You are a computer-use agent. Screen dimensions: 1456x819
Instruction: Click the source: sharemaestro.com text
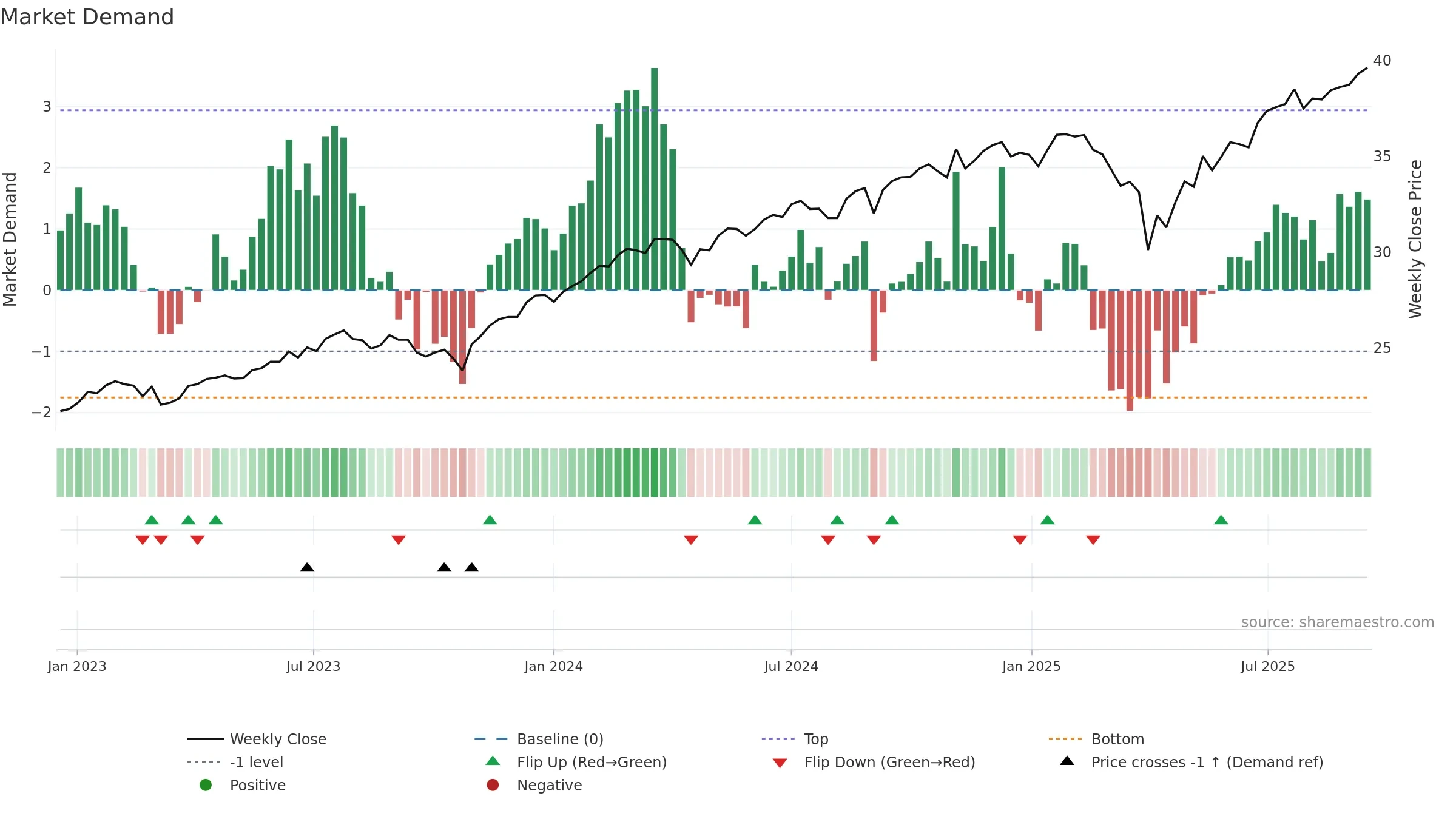pyautogui.click(x=1338, y=622)
